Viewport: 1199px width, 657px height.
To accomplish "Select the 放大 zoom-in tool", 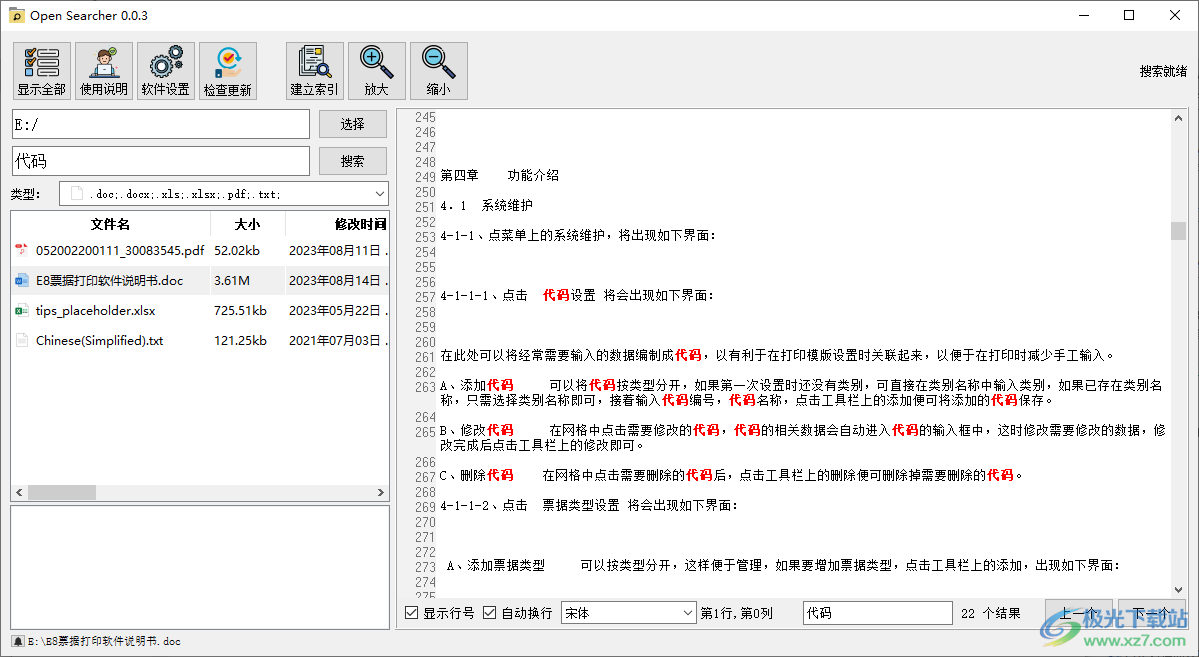I will coord(376,70).
